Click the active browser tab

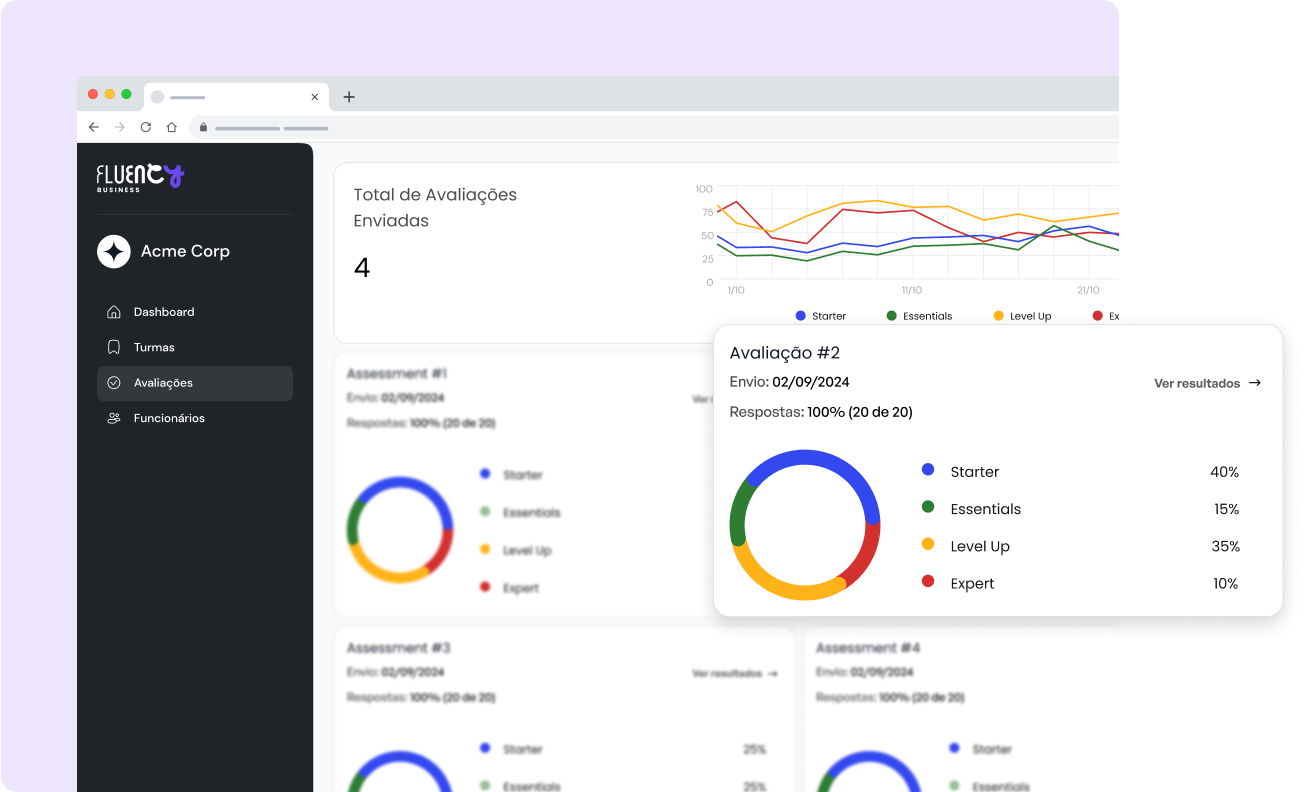(236, 97)
